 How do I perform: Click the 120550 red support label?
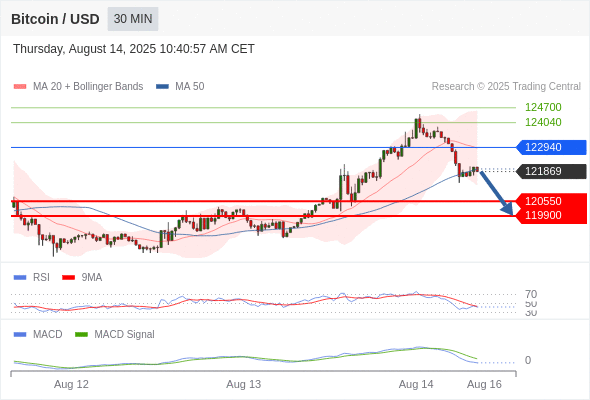pyautogui.click(x=551, y=201)
